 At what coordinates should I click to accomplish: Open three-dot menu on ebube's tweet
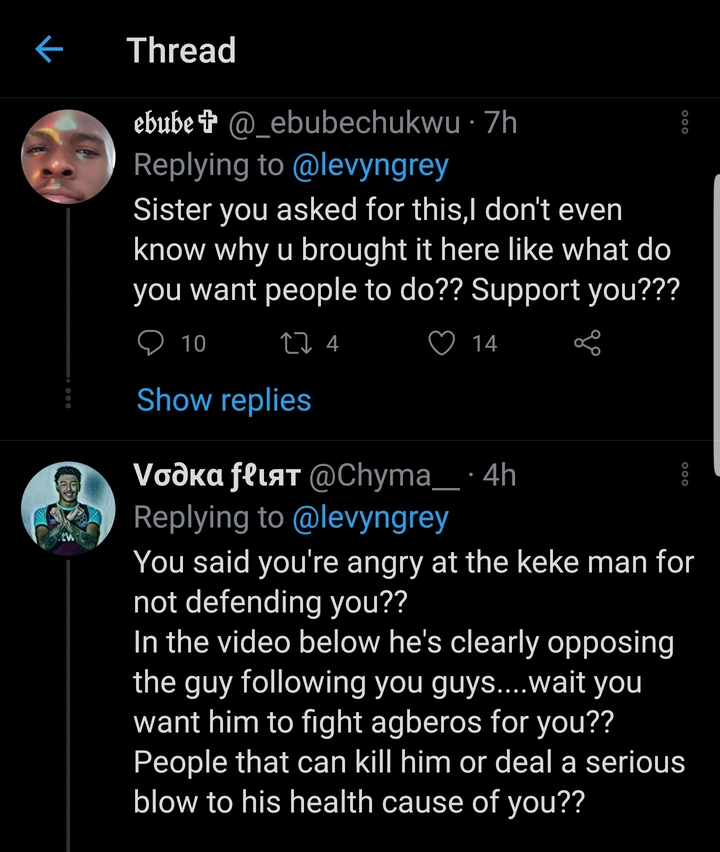coord(685,124)
